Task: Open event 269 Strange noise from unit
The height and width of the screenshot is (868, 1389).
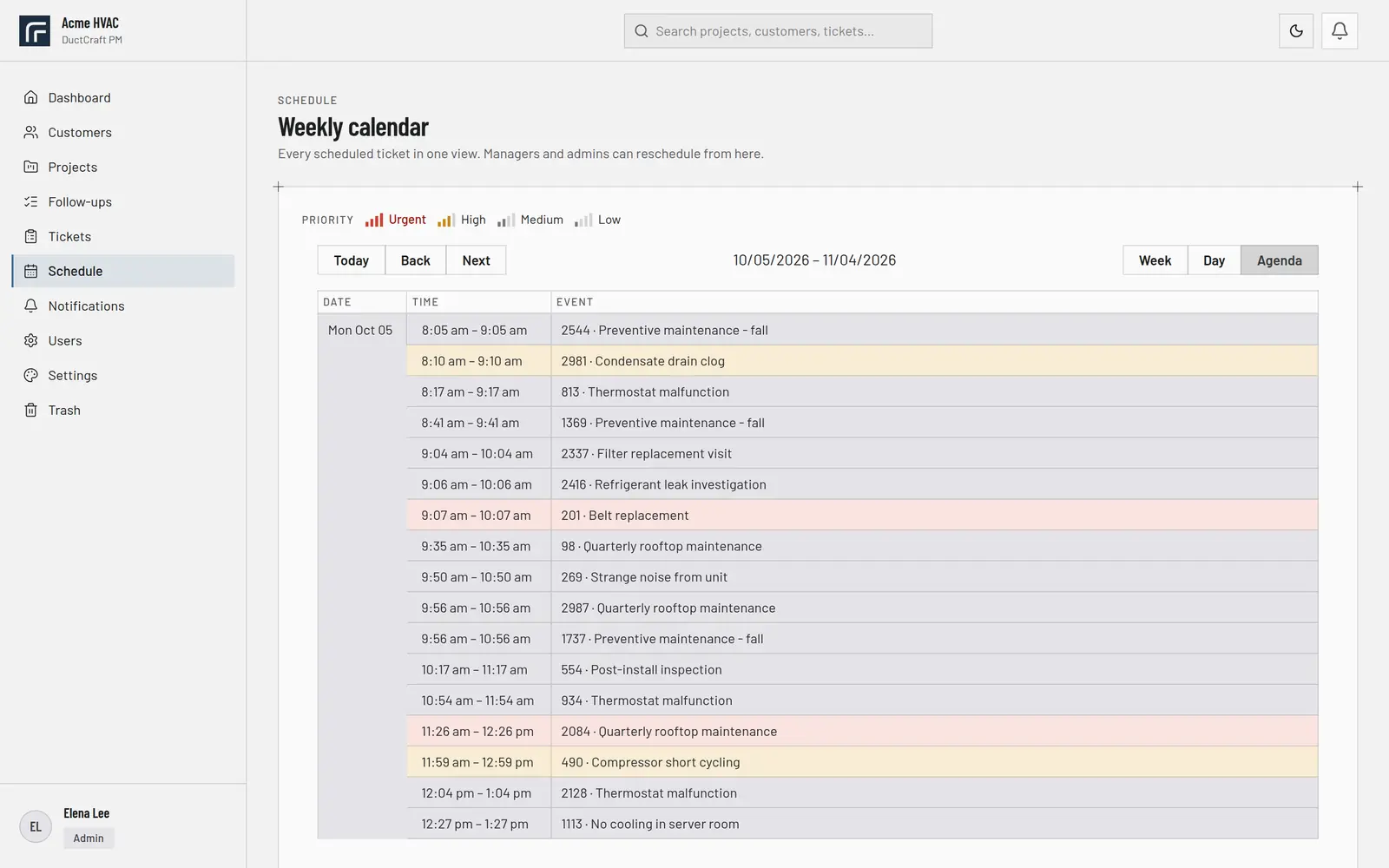Action: tap(934, 576)
